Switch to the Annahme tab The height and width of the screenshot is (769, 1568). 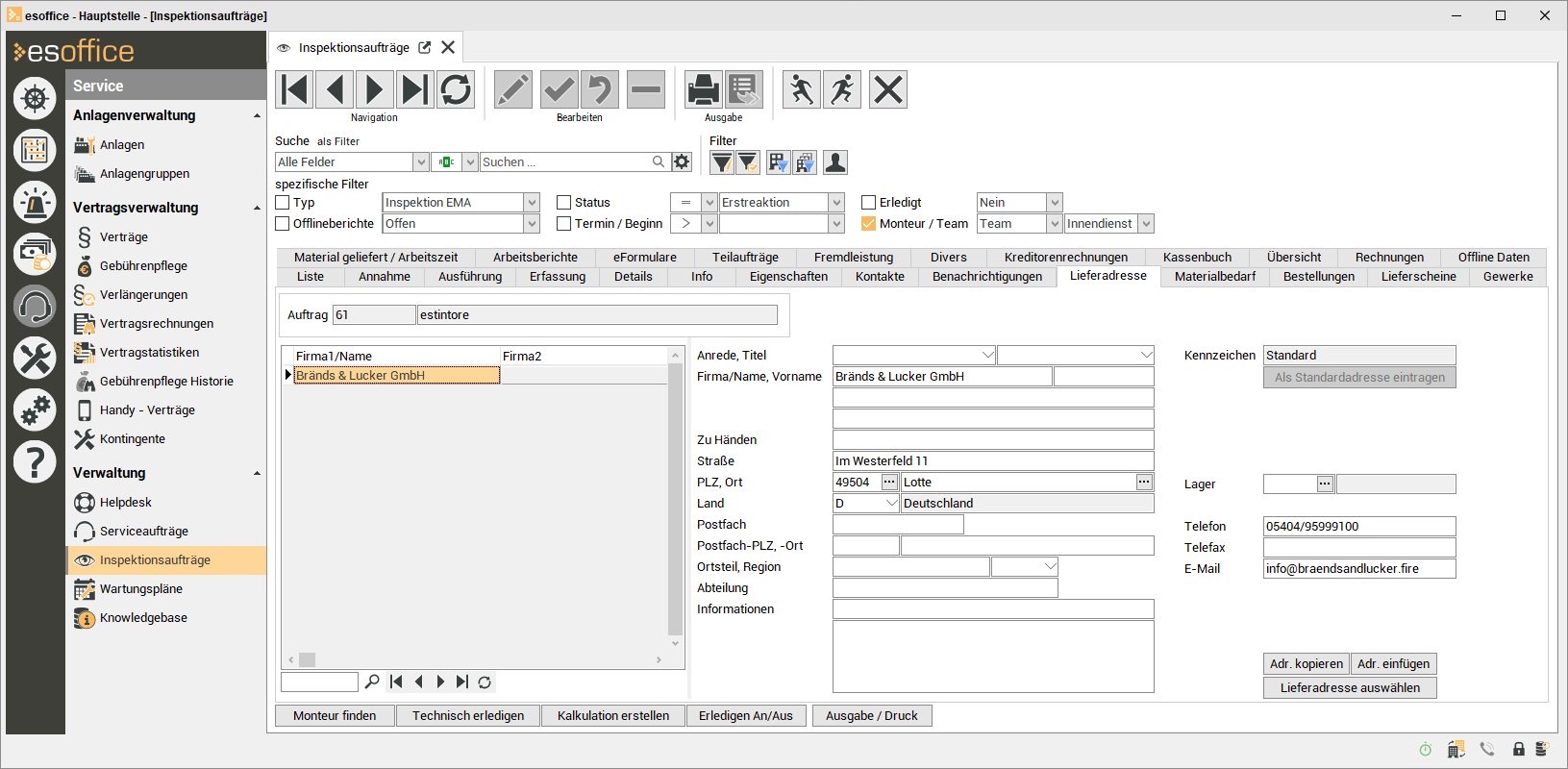click(x=385, y=276)
